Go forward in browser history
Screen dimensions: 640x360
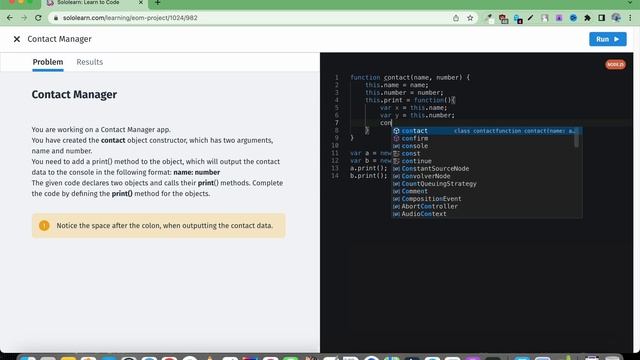coord(24,18)
